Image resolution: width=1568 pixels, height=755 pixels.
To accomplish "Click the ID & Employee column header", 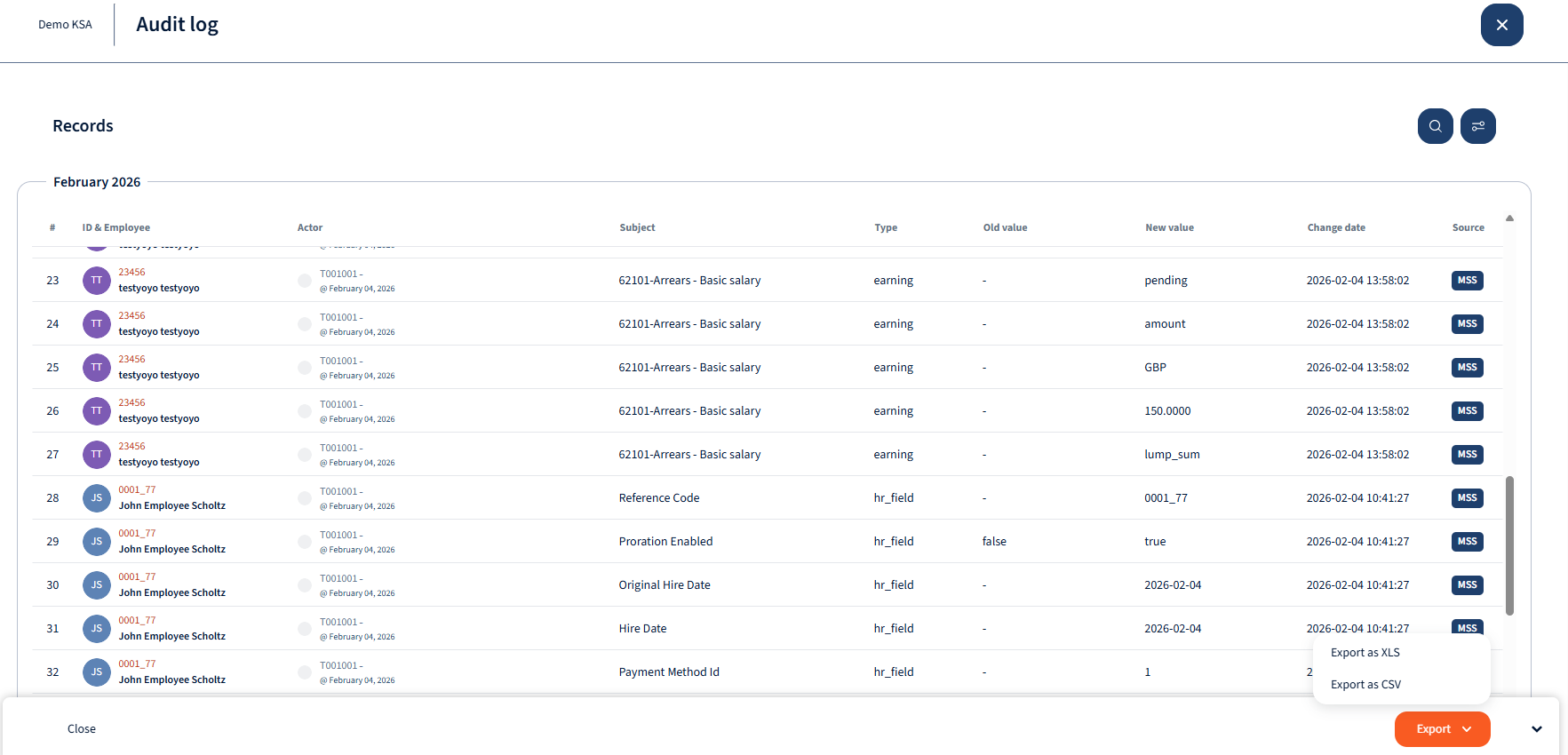I will click(x=116, y=228).
